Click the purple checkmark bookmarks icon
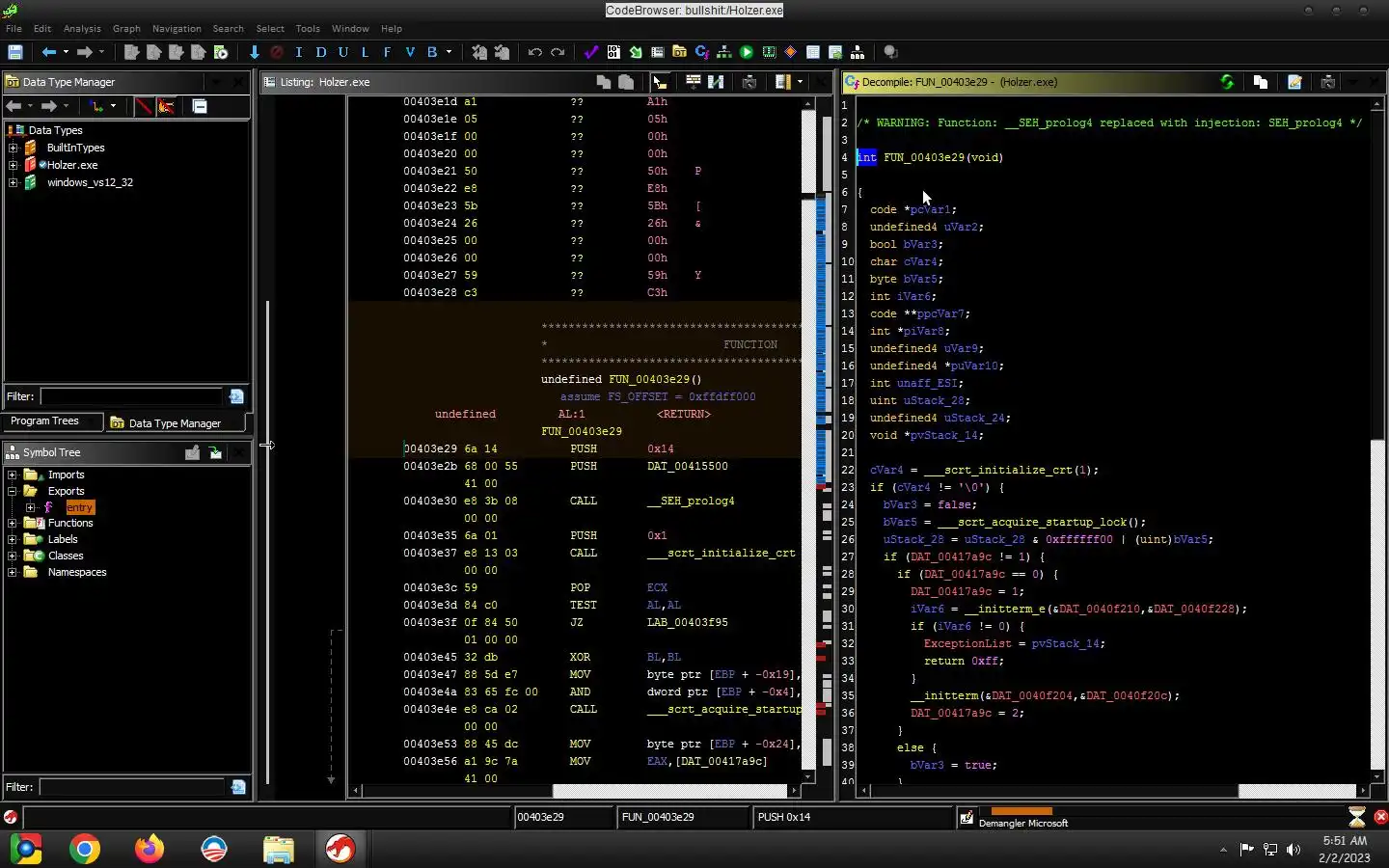 [x=591, y=52]
